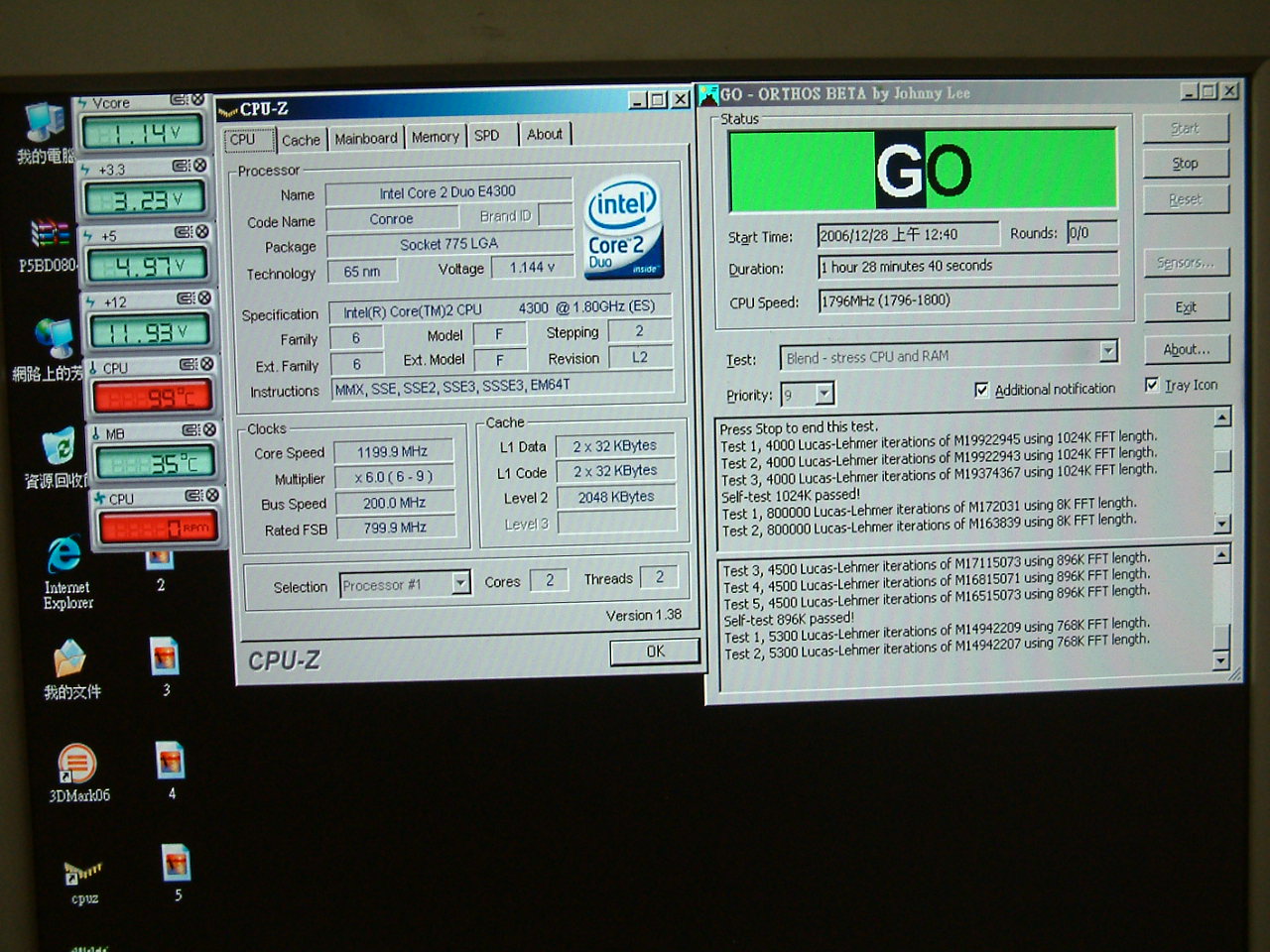Open settings icon on the Vcore sensor widget

coord(180,100)
